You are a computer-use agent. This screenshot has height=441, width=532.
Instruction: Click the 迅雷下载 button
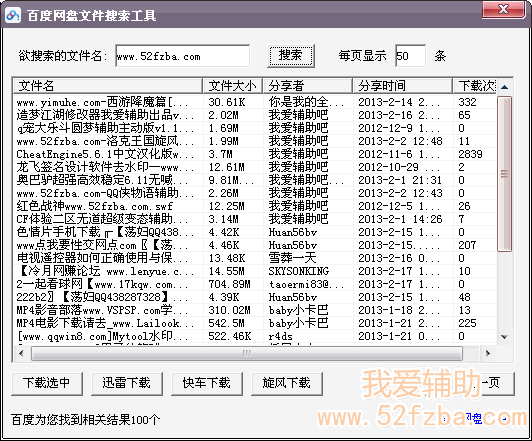pos(127,383)
